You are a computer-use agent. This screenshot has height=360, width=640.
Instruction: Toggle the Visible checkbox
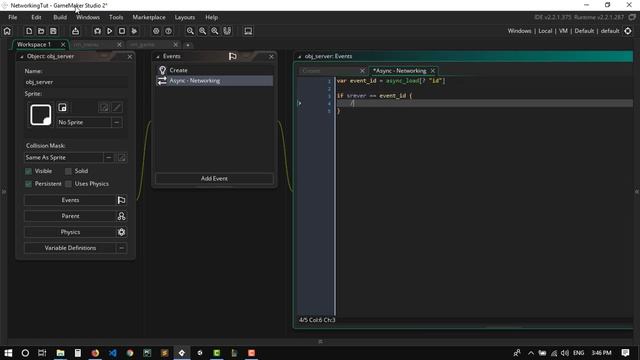[29, 171]
